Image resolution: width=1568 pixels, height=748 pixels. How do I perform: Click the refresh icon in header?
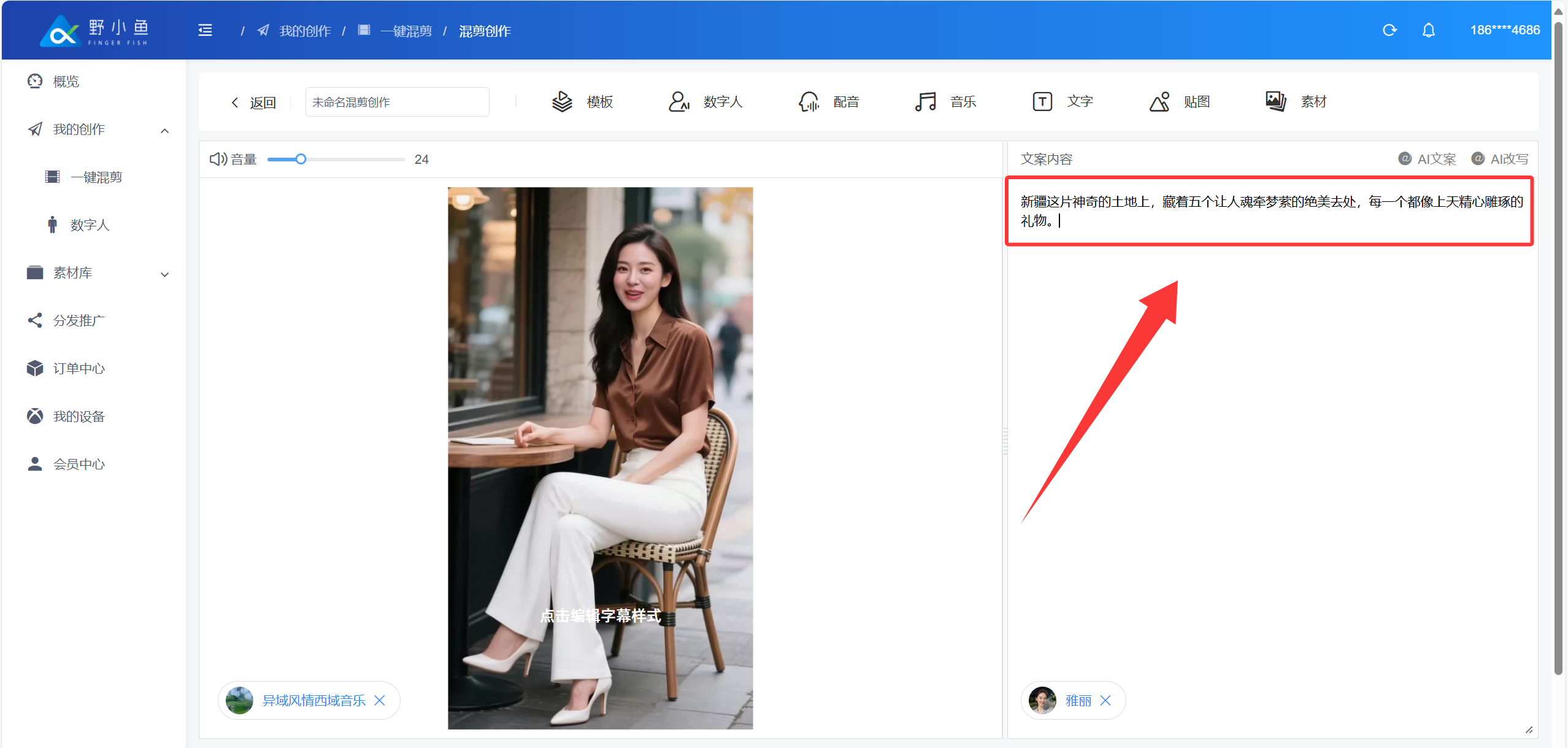[1389, 30]
